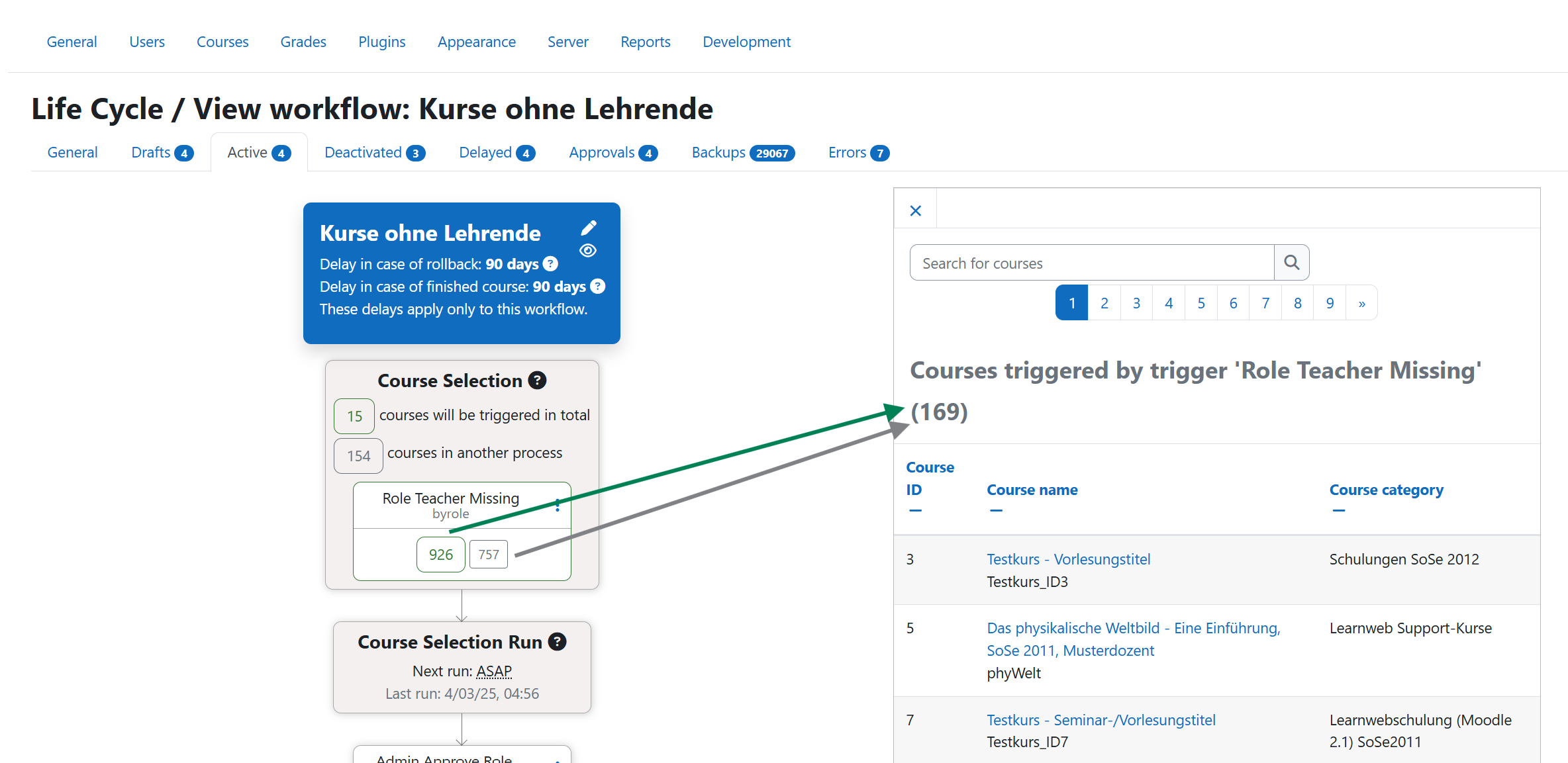The width and height of the screenshot is (1568, 763).
Task: Open the Course Selection help icon
Action: tap(537, 381)
